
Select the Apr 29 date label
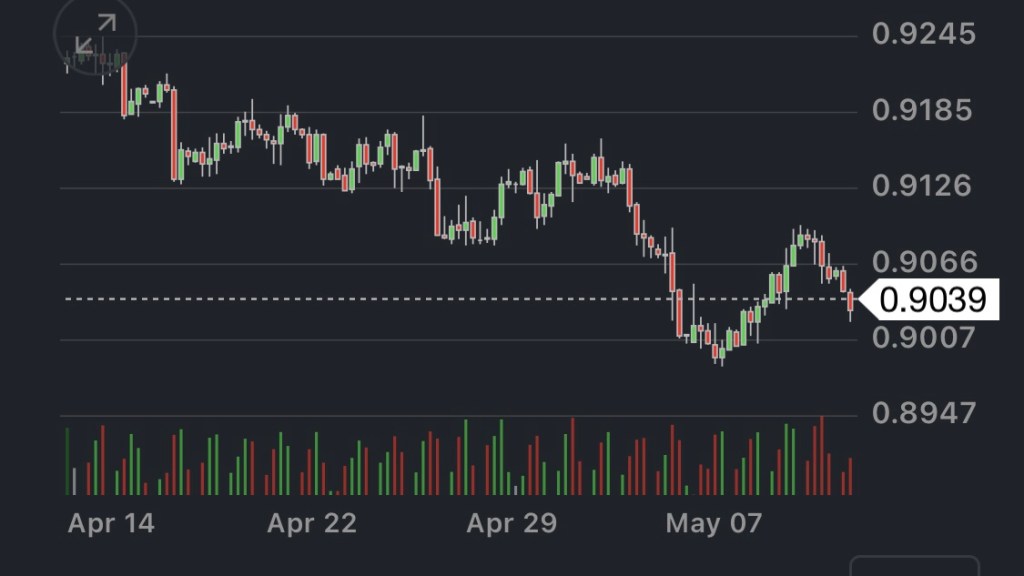511,523
